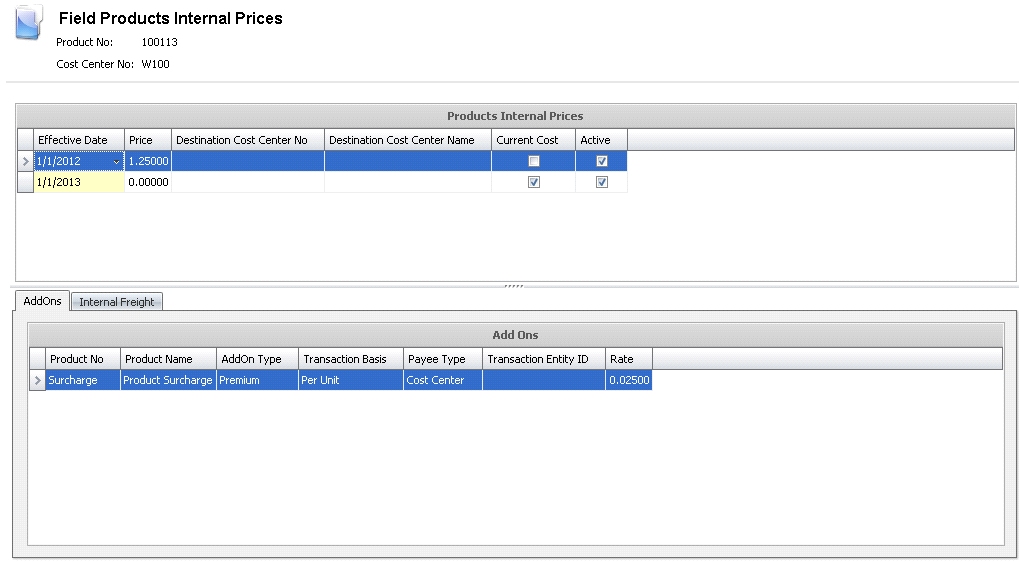
Task: Click the Field Products document icon
Action: [x=29, y=22]
